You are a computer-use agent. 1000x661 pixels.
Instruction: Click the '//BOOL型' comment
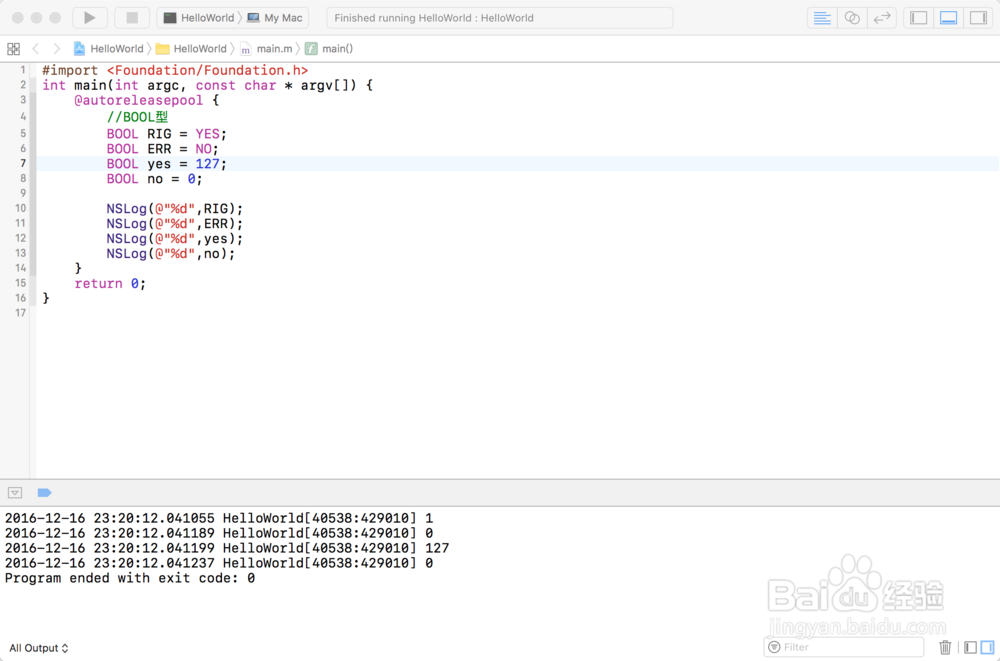pyautogui.click(x=137, y=117)
